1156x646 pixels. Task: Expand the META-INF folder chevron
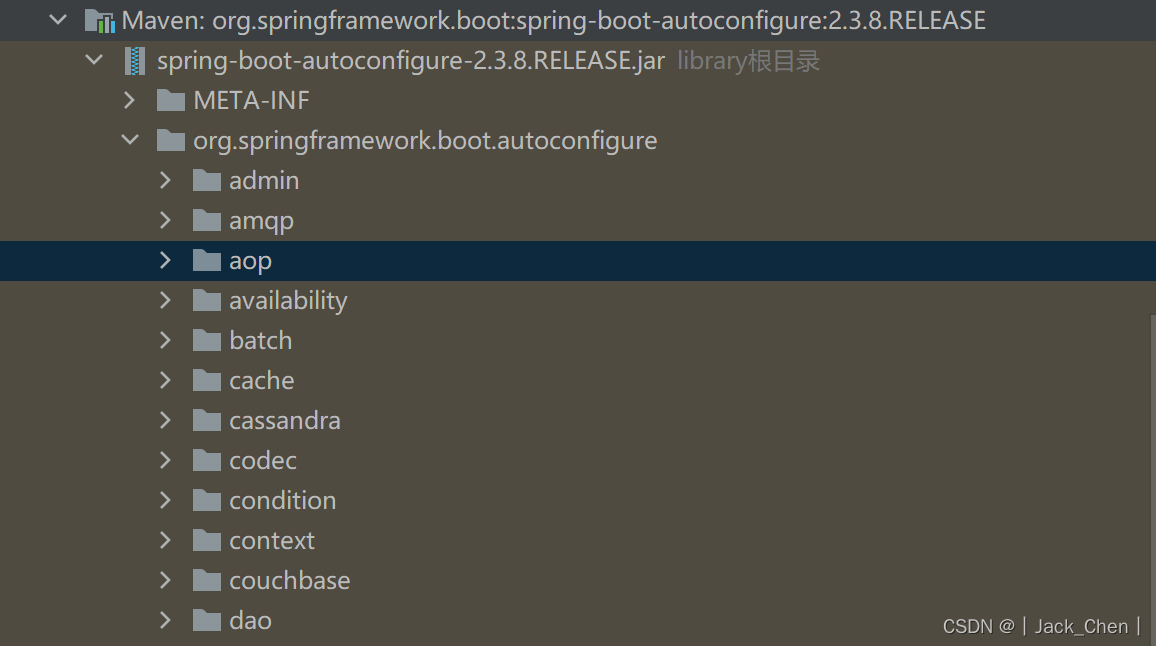(130, 100)
